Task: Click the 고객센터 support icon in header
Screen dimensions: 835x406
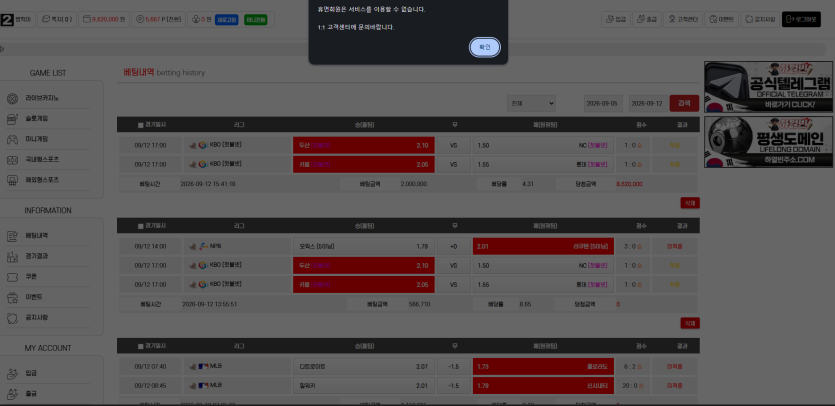Action: coord(672,19)
